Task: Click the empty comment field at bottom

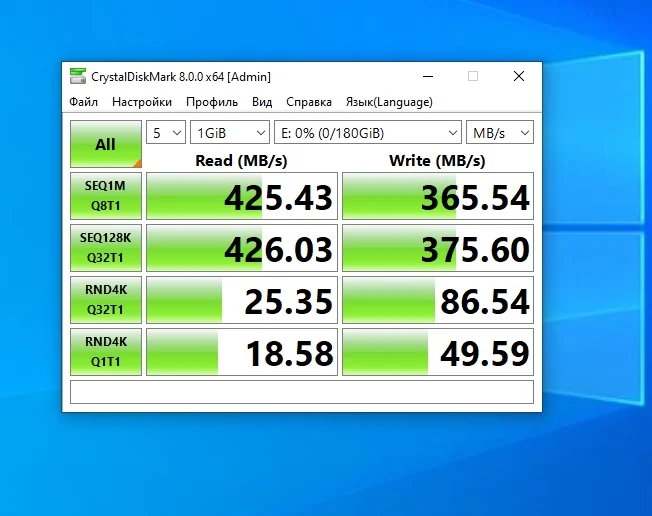Action: point(302,392)
